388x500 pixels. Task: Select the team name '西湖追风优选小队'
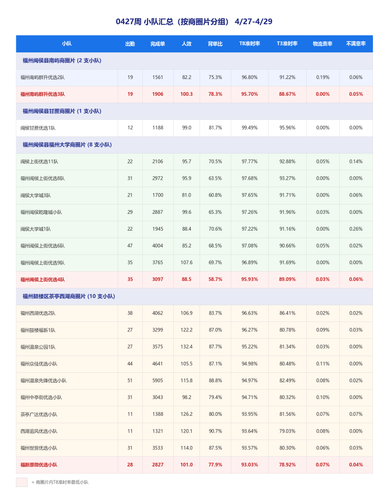[x=39, y=431]
